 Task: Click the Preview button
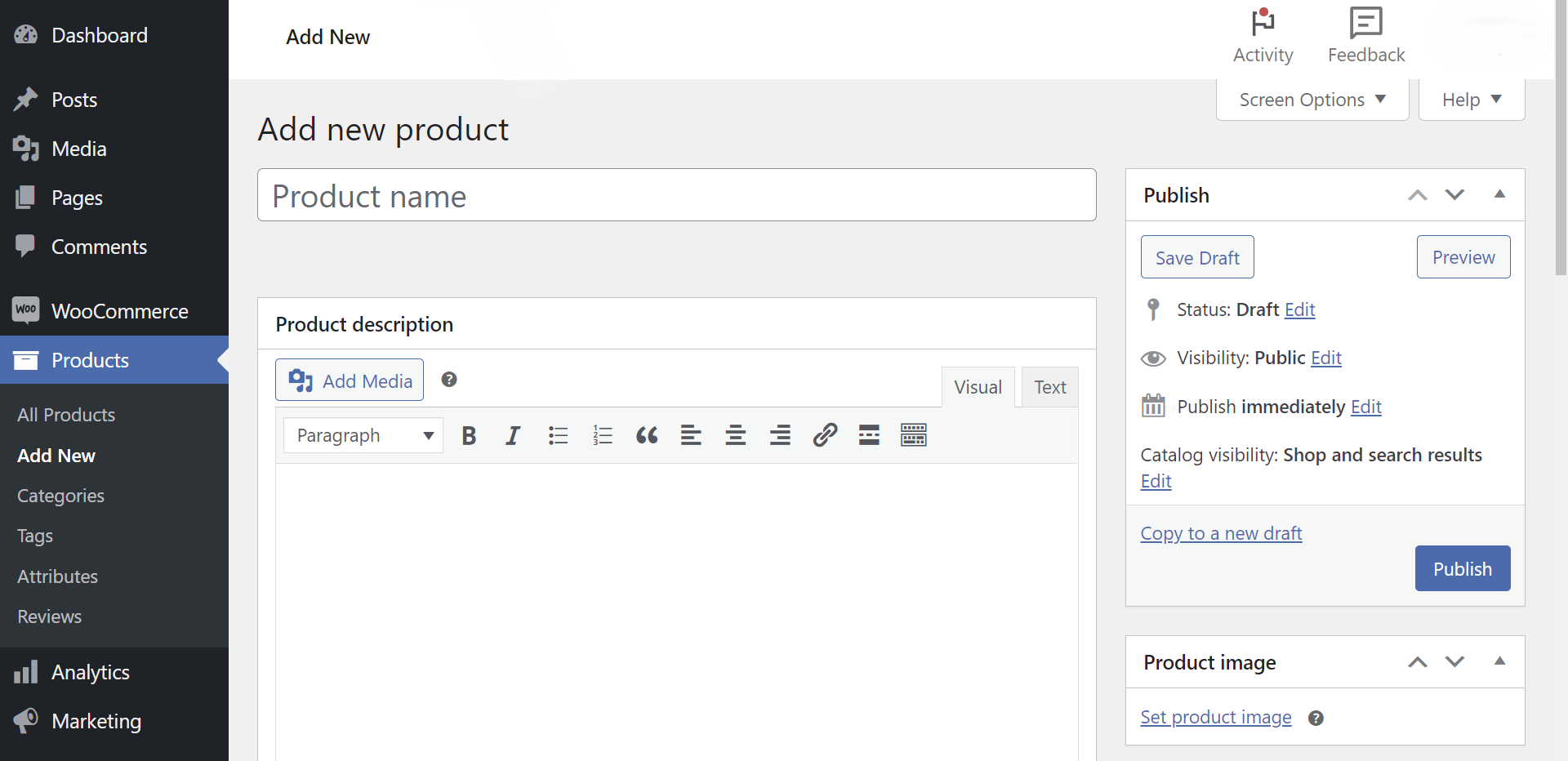pyautogui.click(x=1463, y=257)
